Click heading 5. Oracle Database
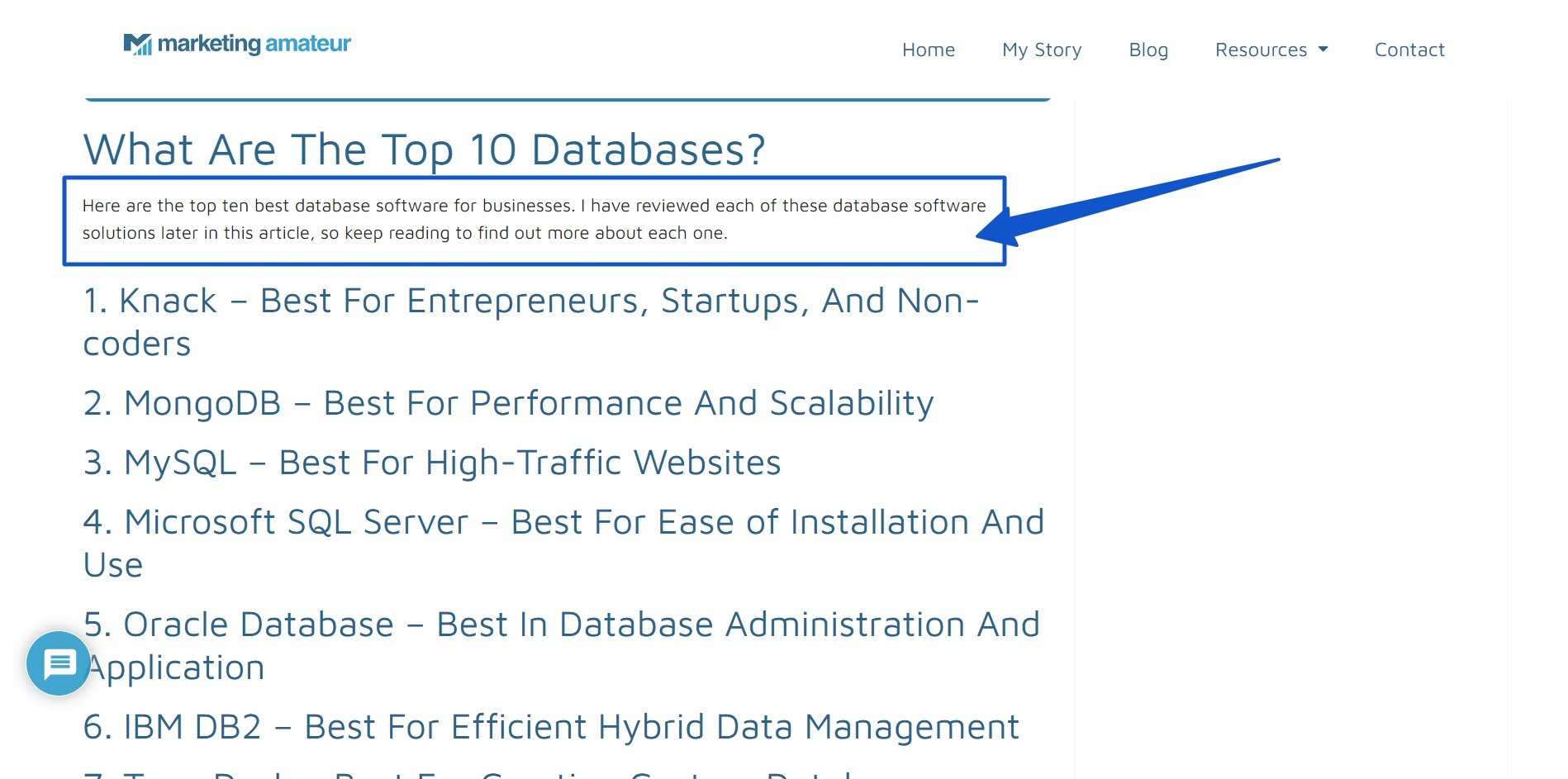This screenshot has width=1568, height=779. coord(562,646)
